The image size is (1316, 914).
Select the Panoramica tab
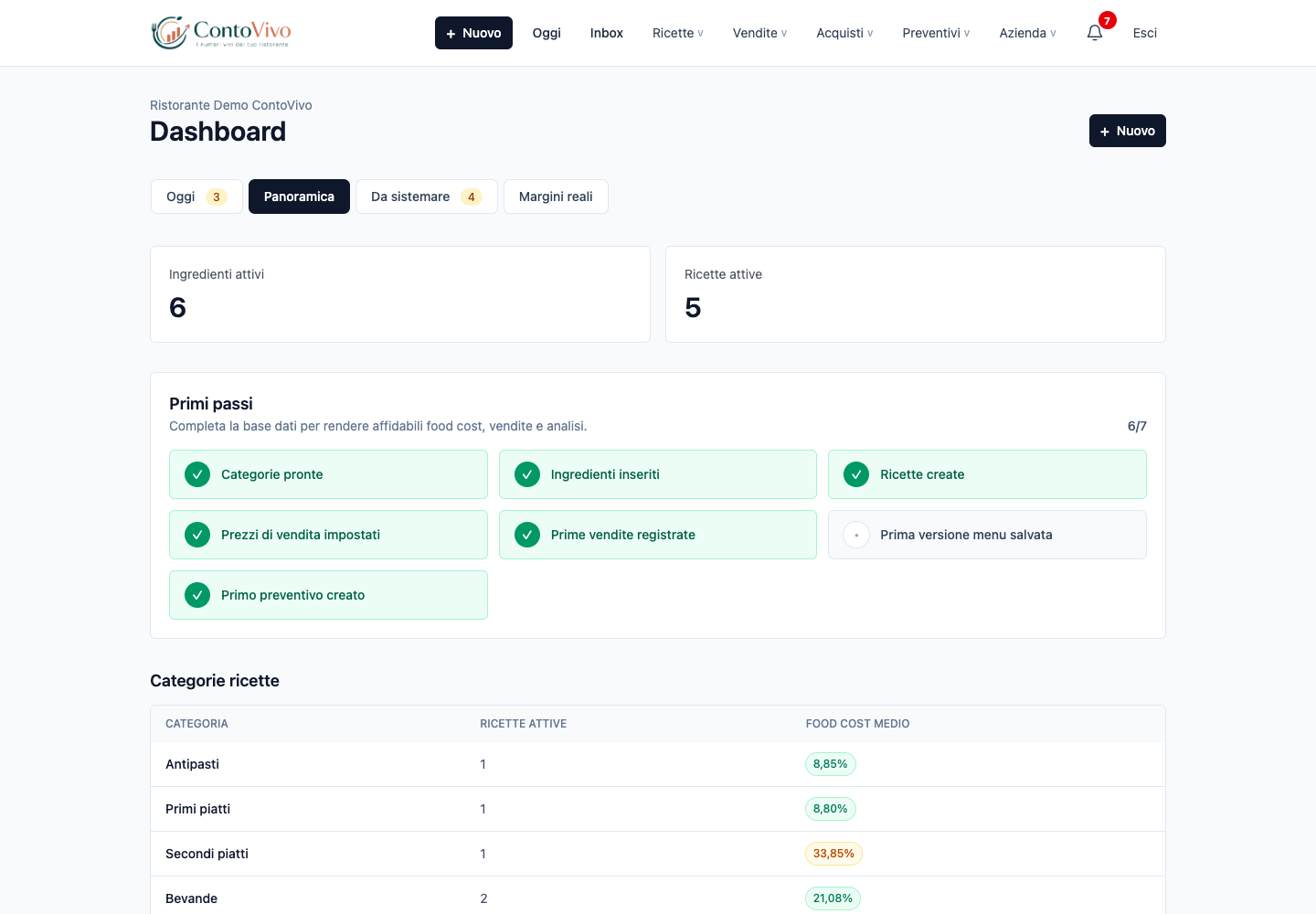299,197
